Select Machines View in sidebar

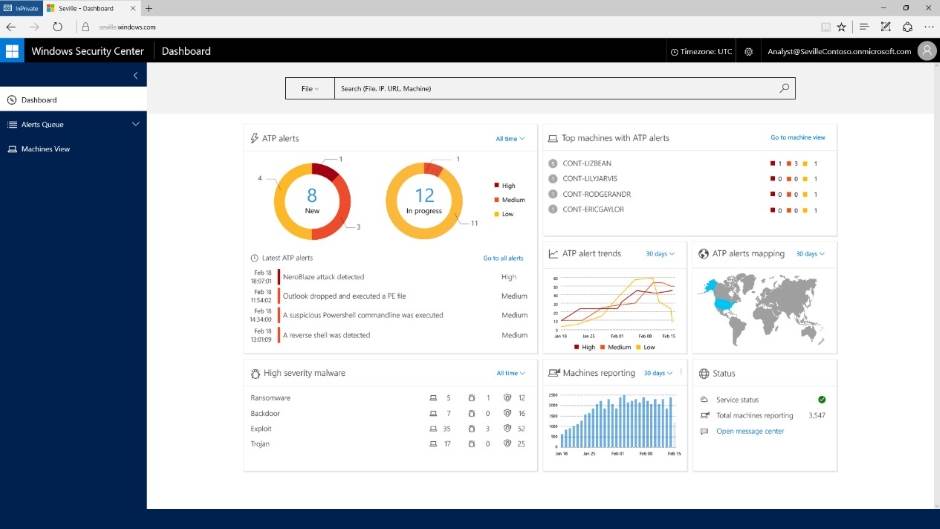(46, 149)
